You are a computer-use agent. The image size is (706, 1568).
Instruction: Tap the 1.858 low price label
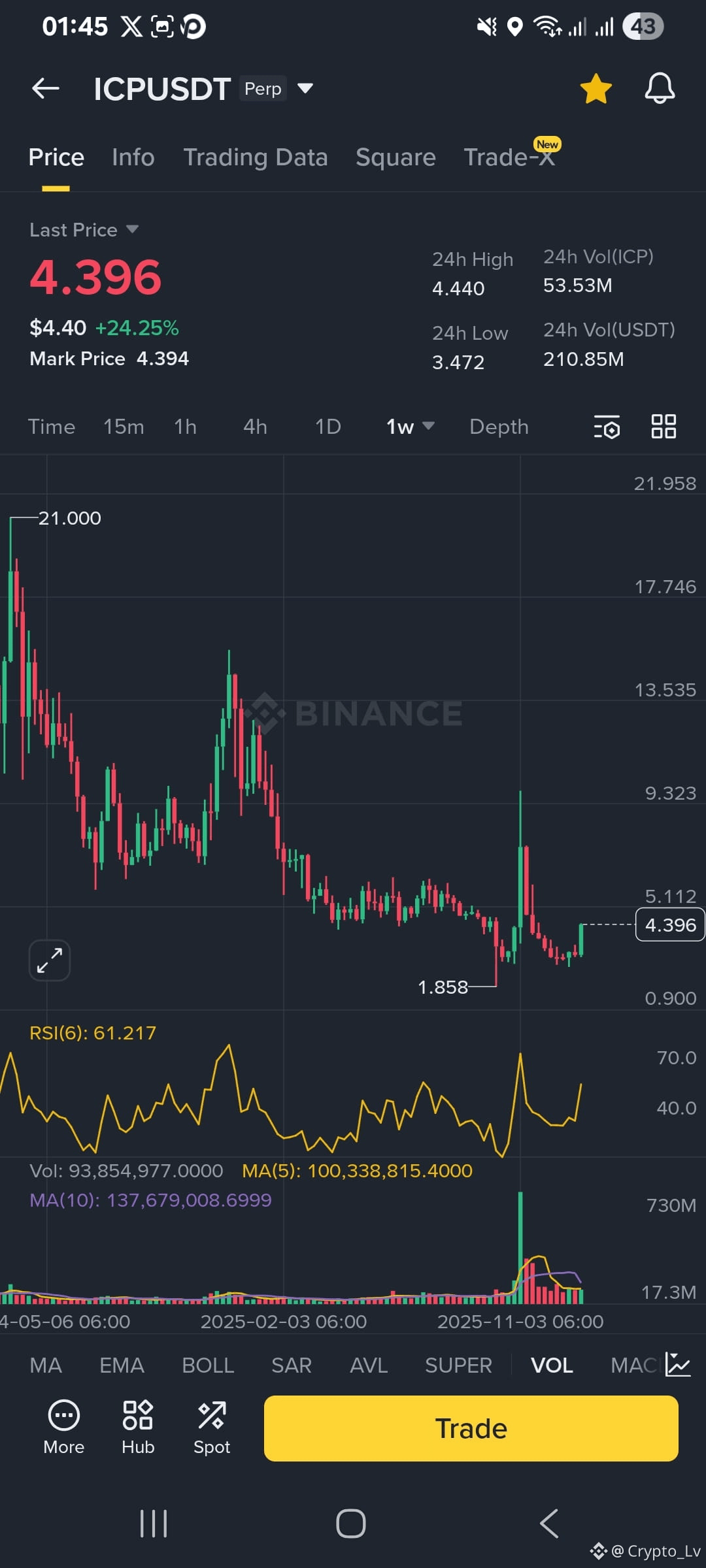click(443, 987)
